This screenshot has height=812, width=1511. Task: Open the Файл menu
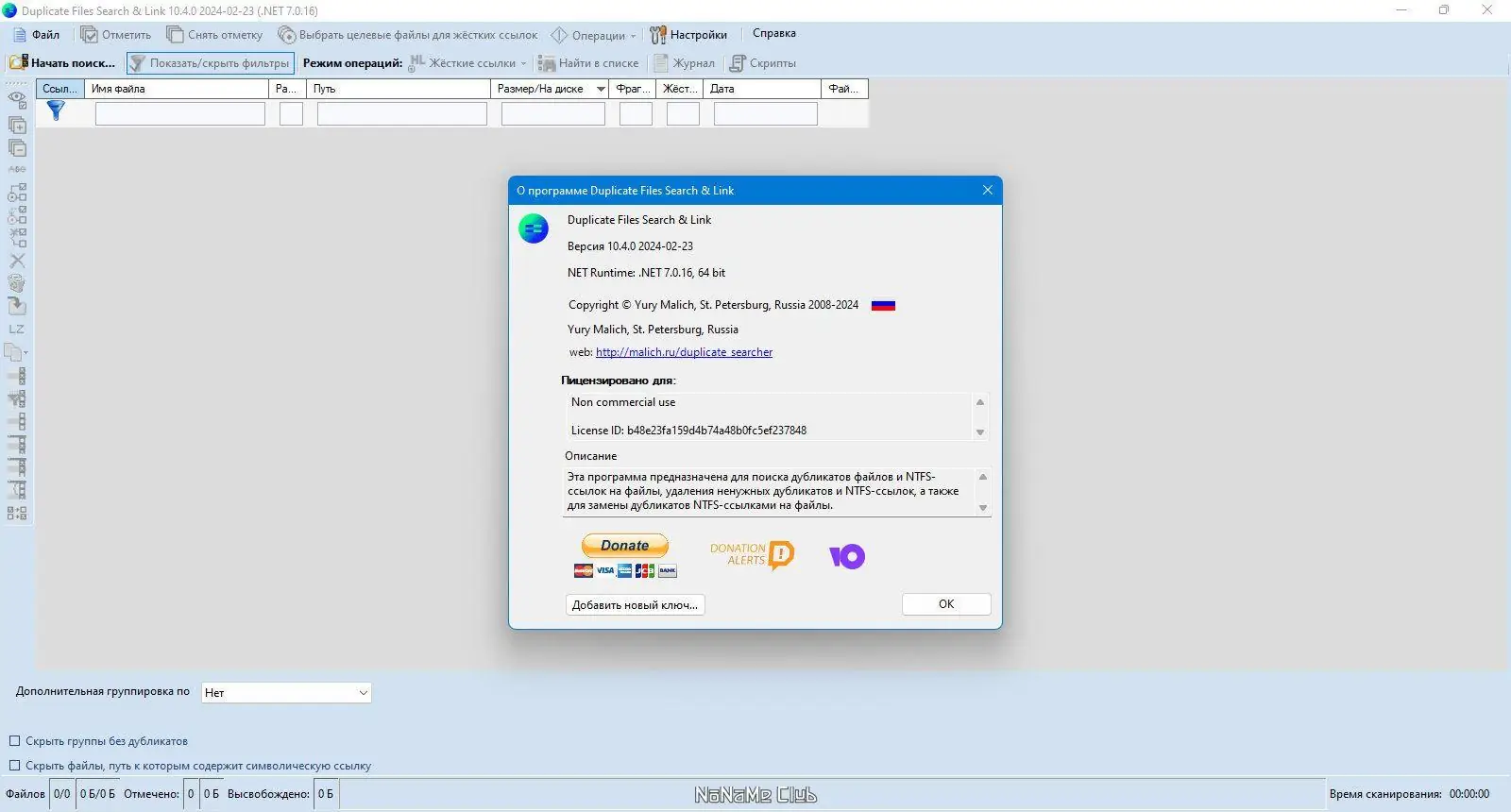pos(36,35)
